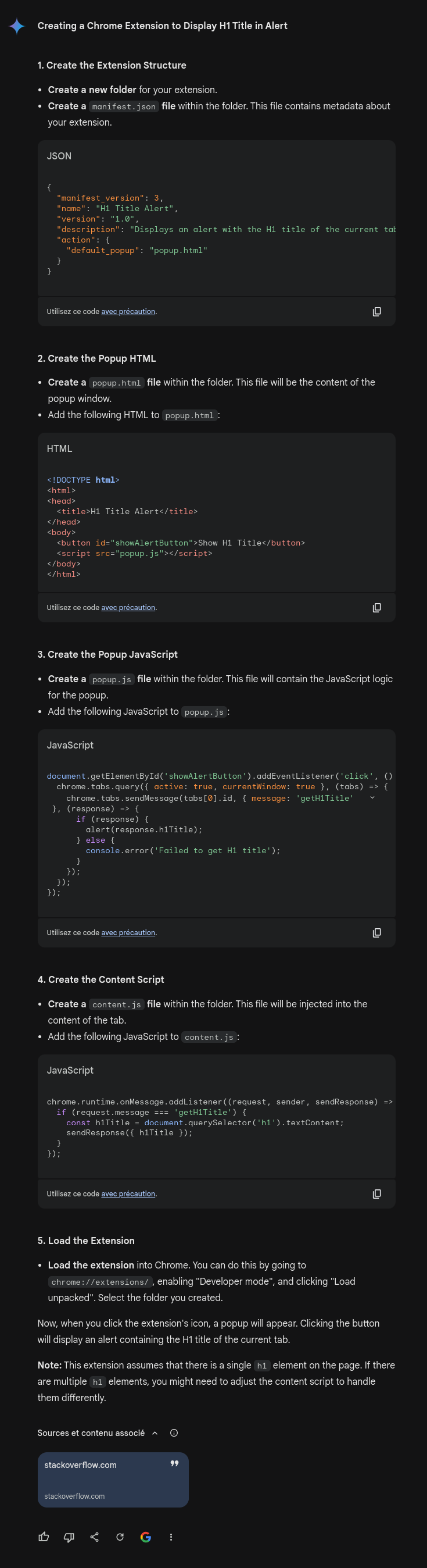Click the 'HTML' code block label

coord(60,448)
